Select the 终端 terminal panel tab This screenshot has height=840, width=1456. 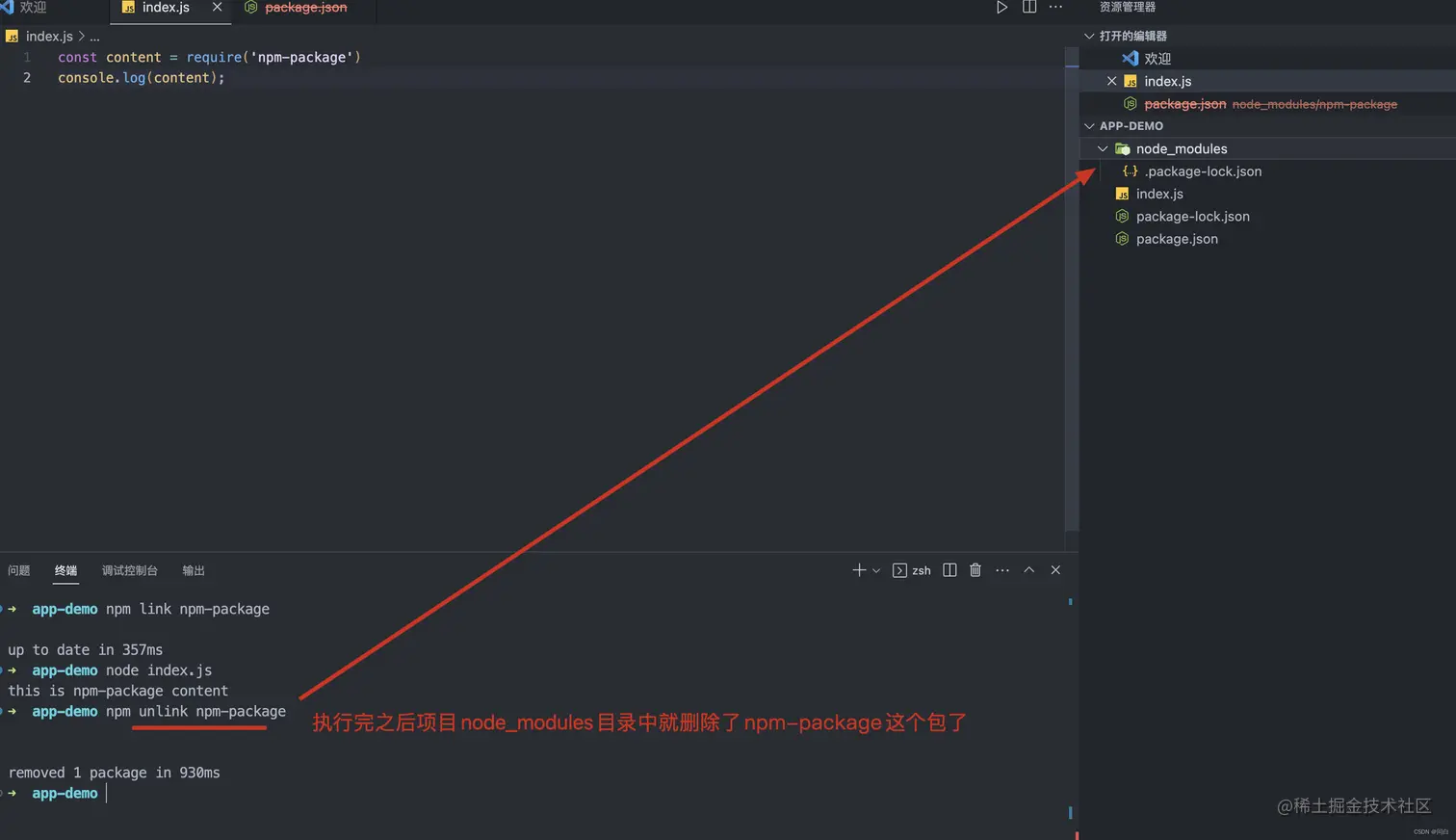click(x=65, y=570)
